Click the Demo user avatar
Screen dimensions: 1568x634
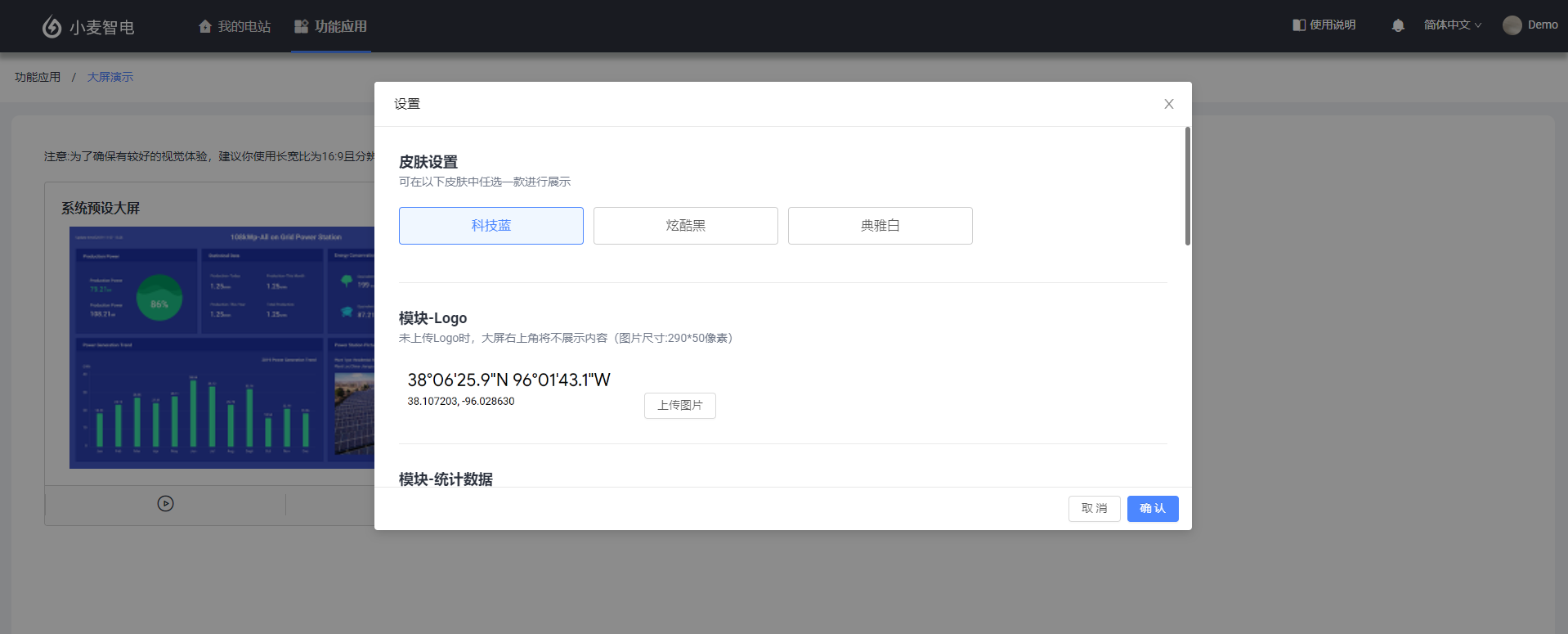[x=1512, y=25]
